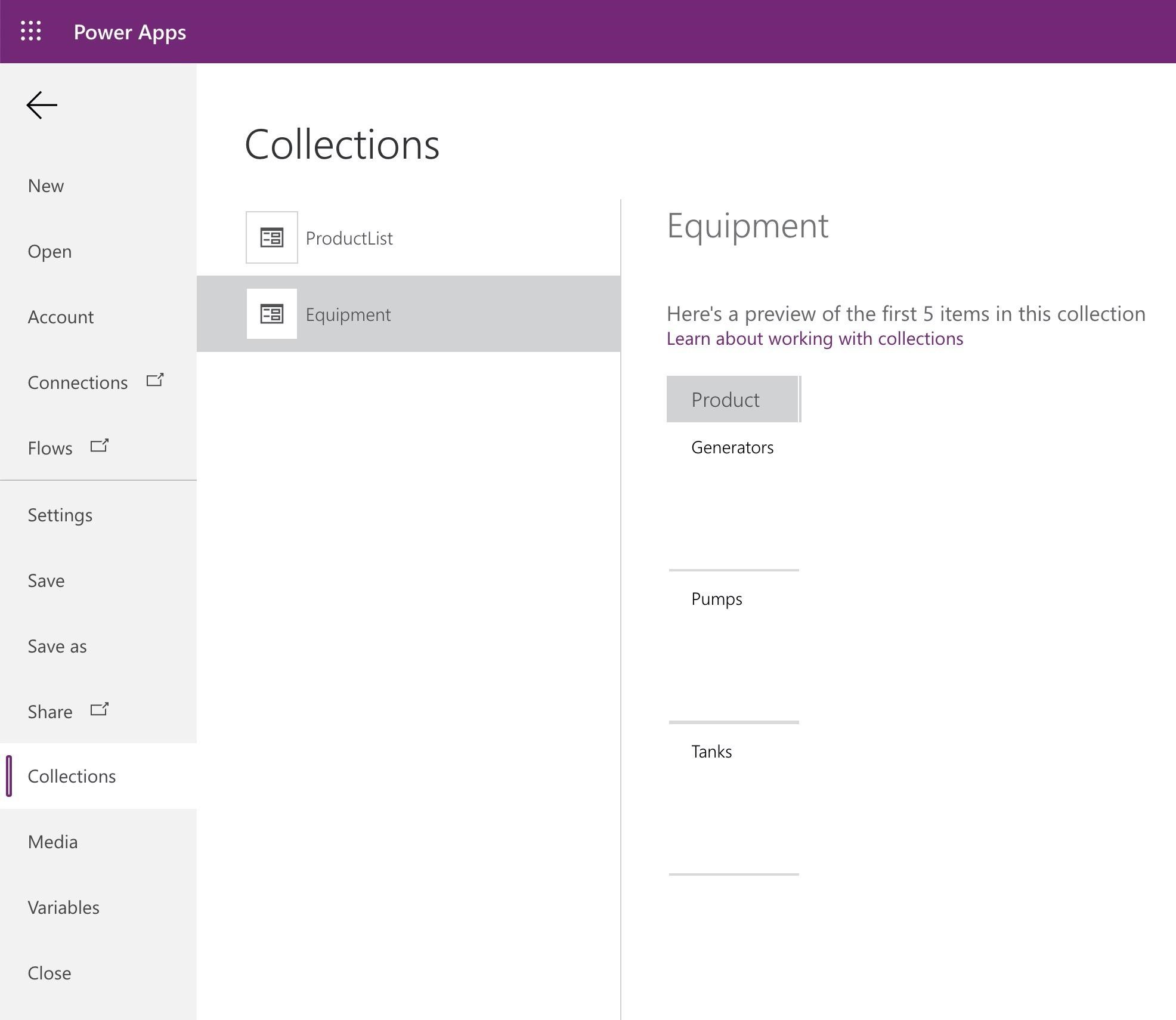Click the ProductList collection table icon
The width and height of the screenshot is (1176, 1020).
pyautogui.click(x=271, y=237)
